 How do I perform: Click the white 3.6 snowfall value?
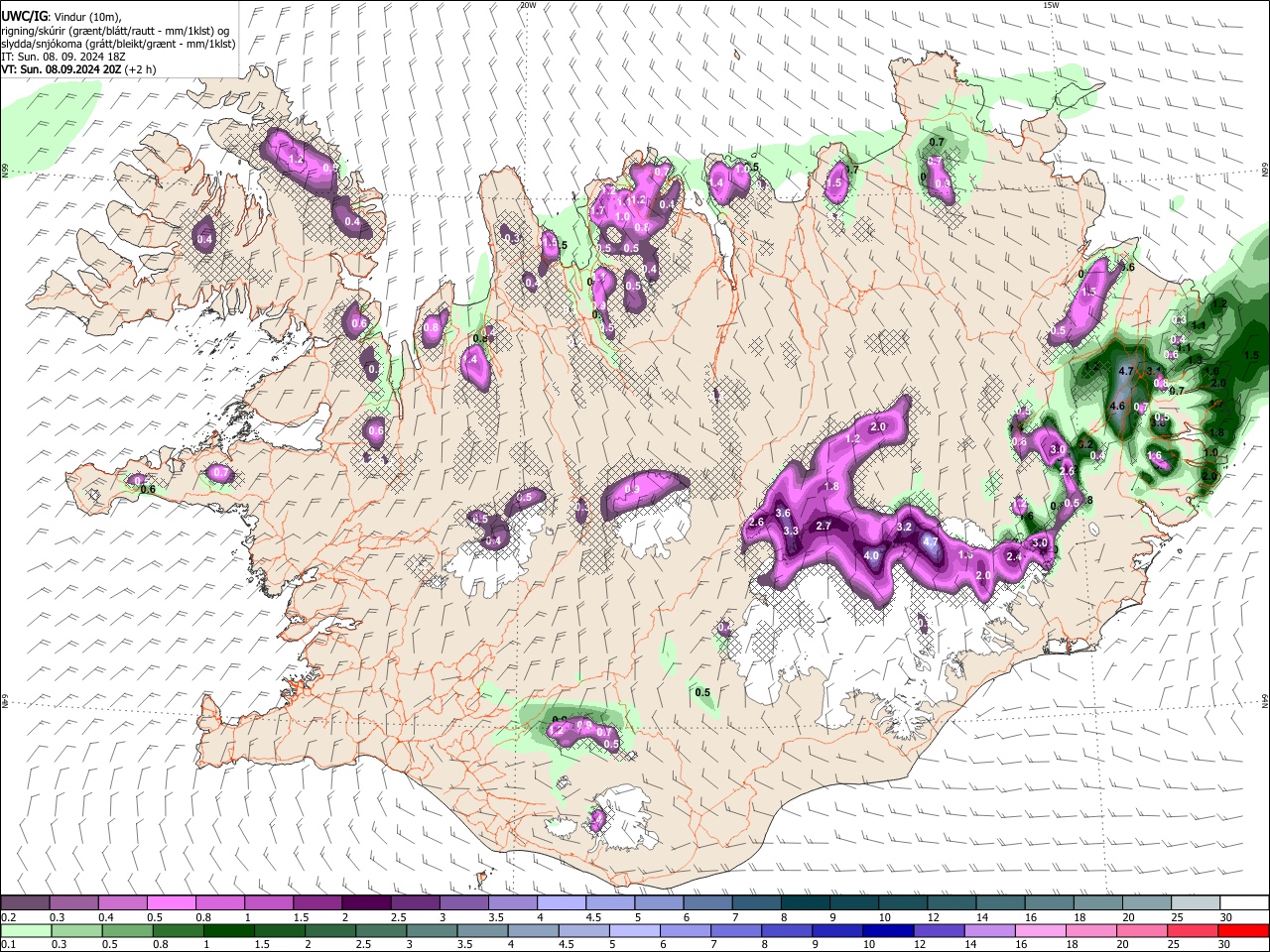(x=783, y=513)
